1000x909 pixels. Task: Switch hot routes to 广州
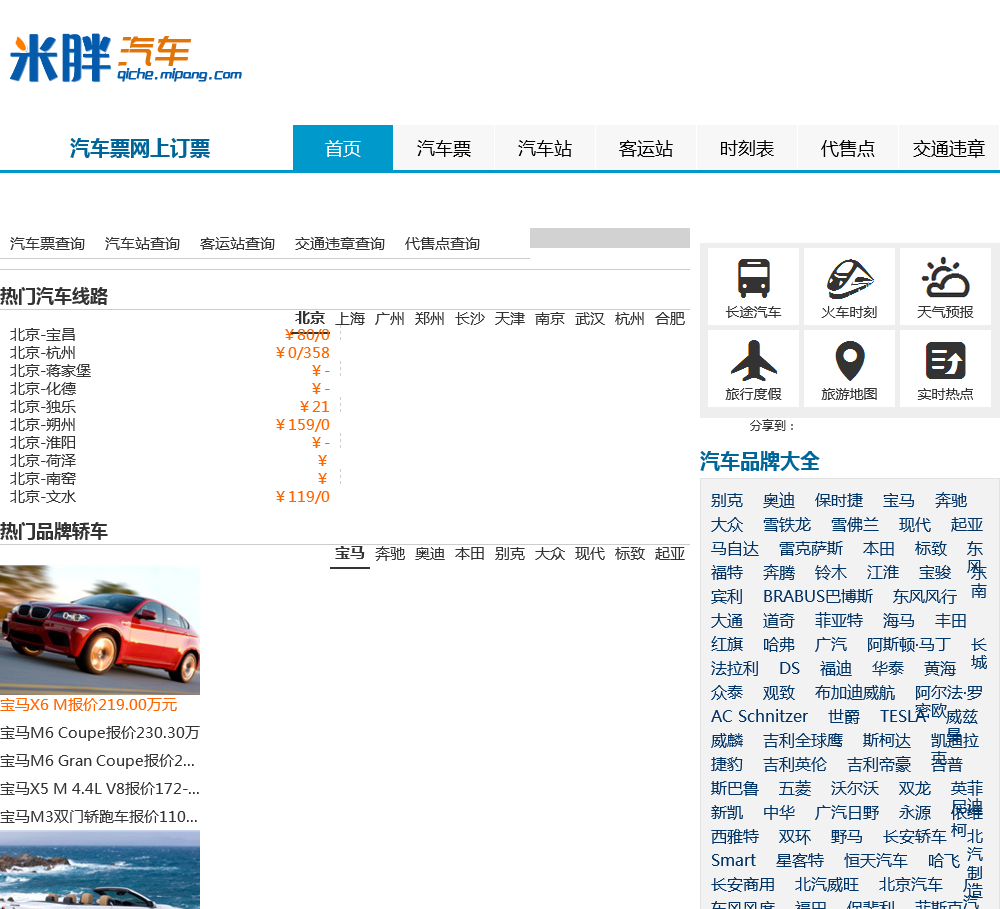click(390, 318)
